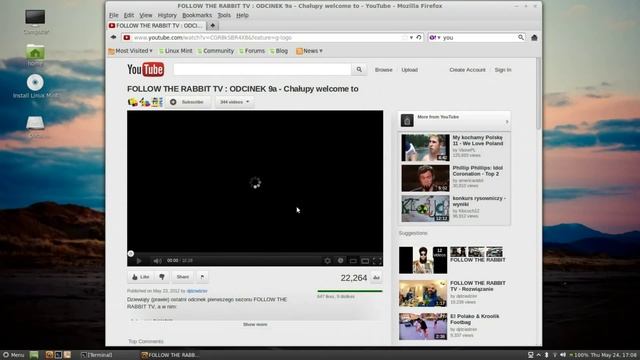The image size is (640, 360).
Task: Open Computer desktop icon
Action: coord(36,21)
